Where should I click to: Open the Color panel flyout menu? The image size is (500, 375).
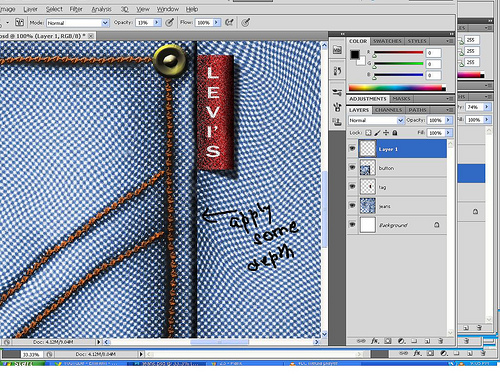click(450, 41)
